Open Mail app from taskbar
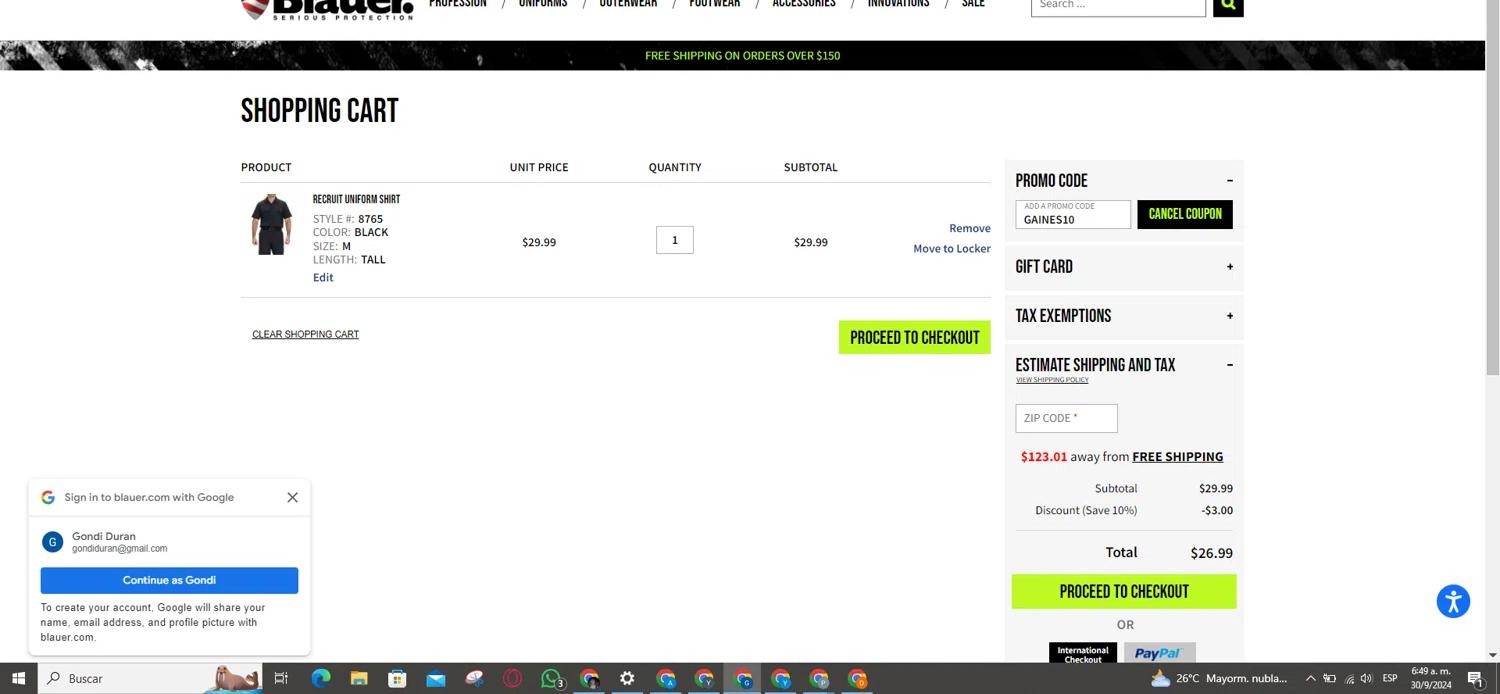 click(x=436, y=678)
